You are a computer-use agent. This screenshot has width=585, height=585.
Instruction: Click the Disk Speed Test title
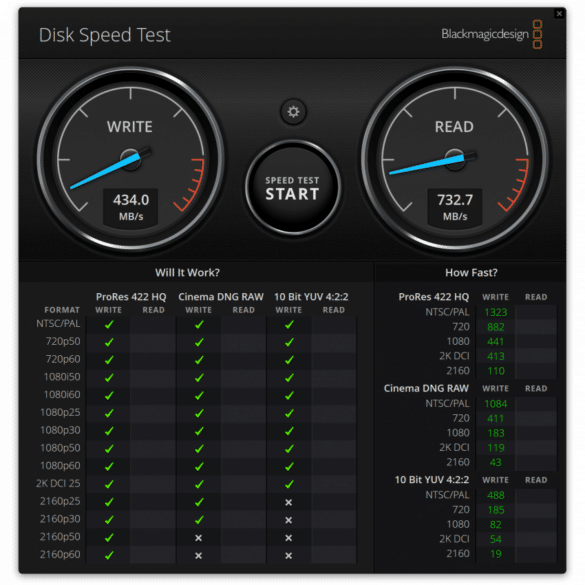point(104,35)
